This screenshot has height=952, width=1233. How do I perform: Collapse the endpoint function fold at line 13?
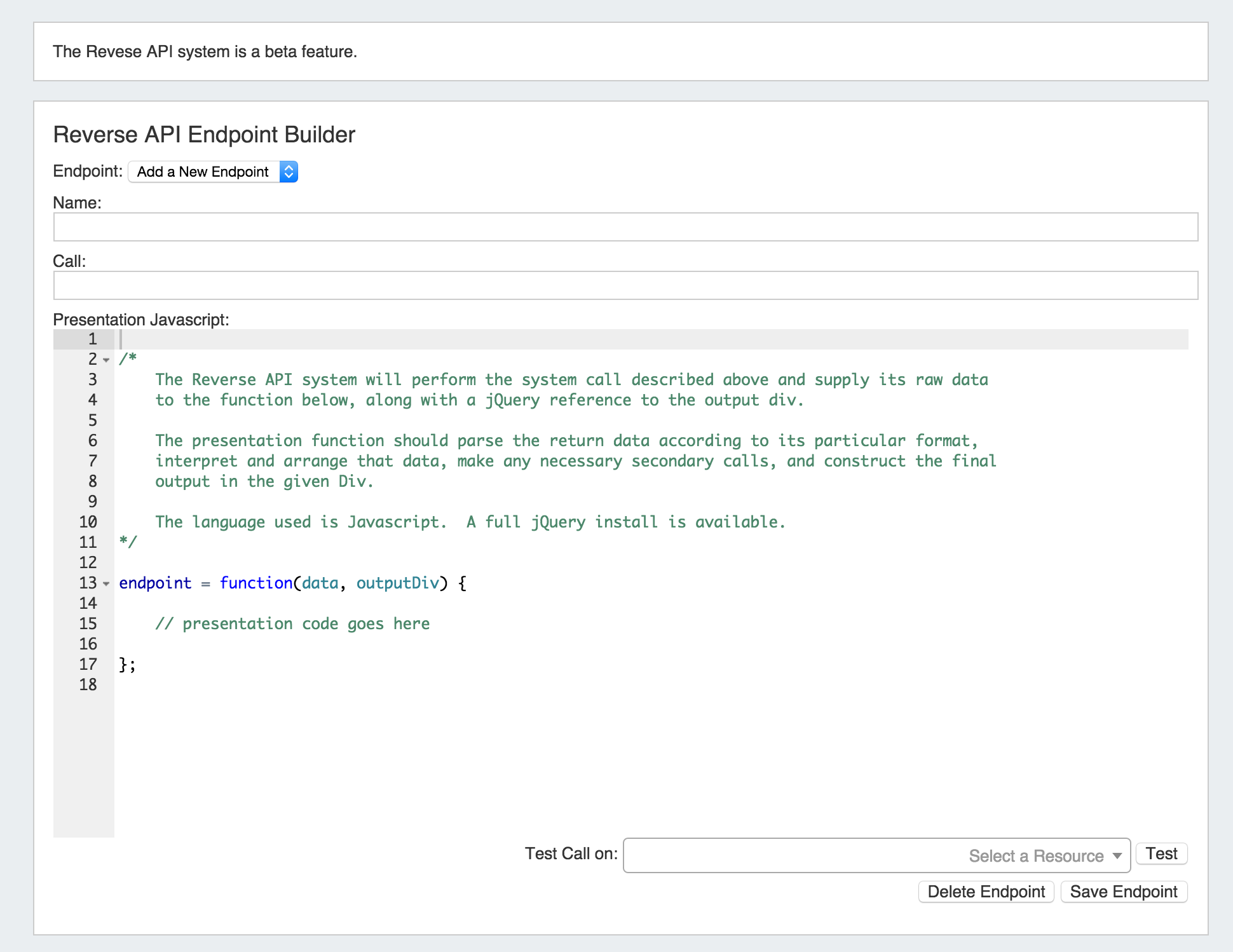106,583
